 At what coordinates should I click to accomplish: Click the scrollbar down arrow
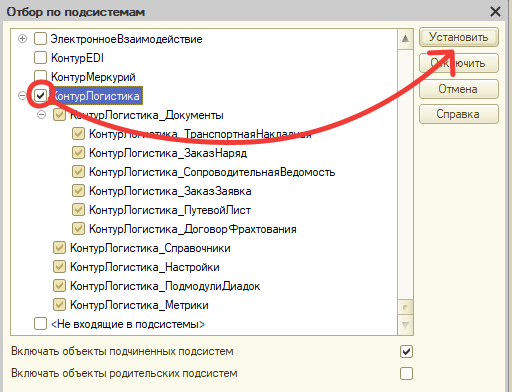tap(405, 325)
